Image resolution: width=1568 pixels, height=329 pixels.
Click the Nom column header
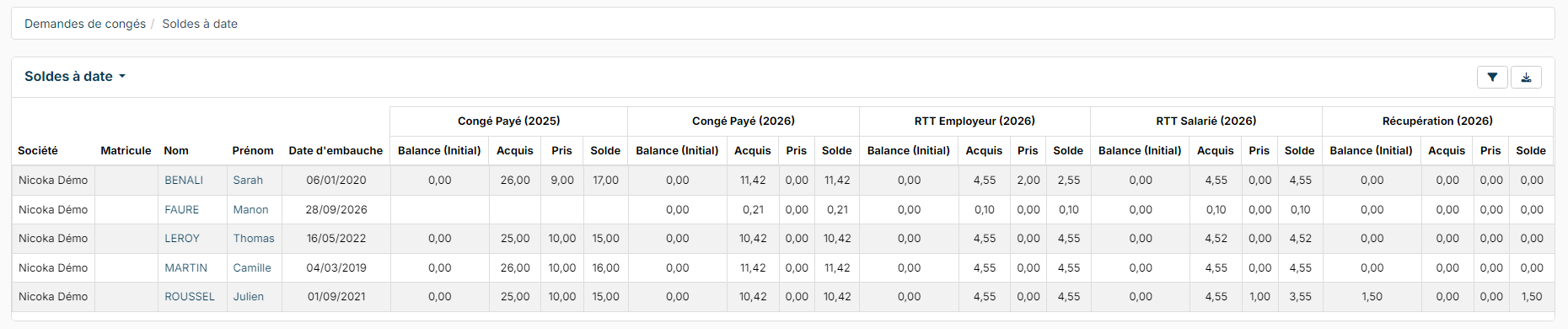point(176,150)
